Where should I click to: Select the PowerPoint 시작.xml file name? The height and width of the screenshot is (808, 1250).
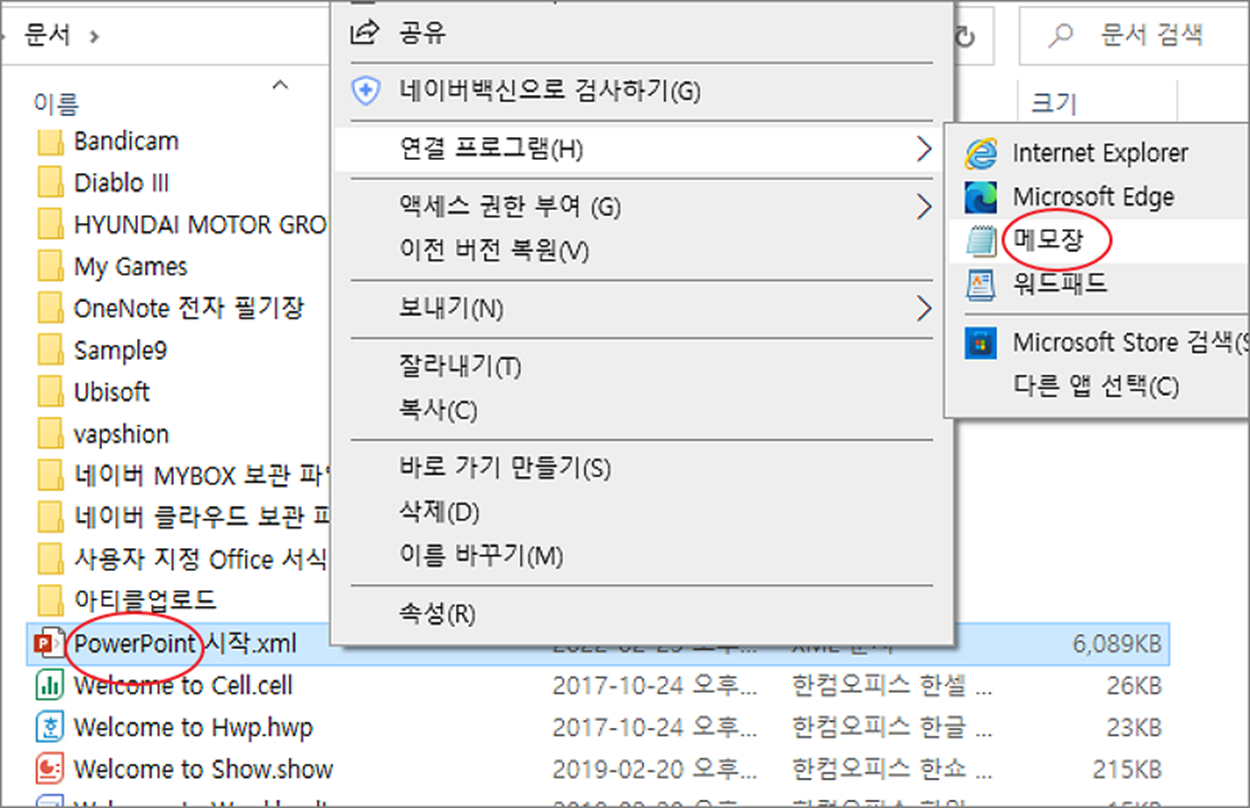(185, 644)
